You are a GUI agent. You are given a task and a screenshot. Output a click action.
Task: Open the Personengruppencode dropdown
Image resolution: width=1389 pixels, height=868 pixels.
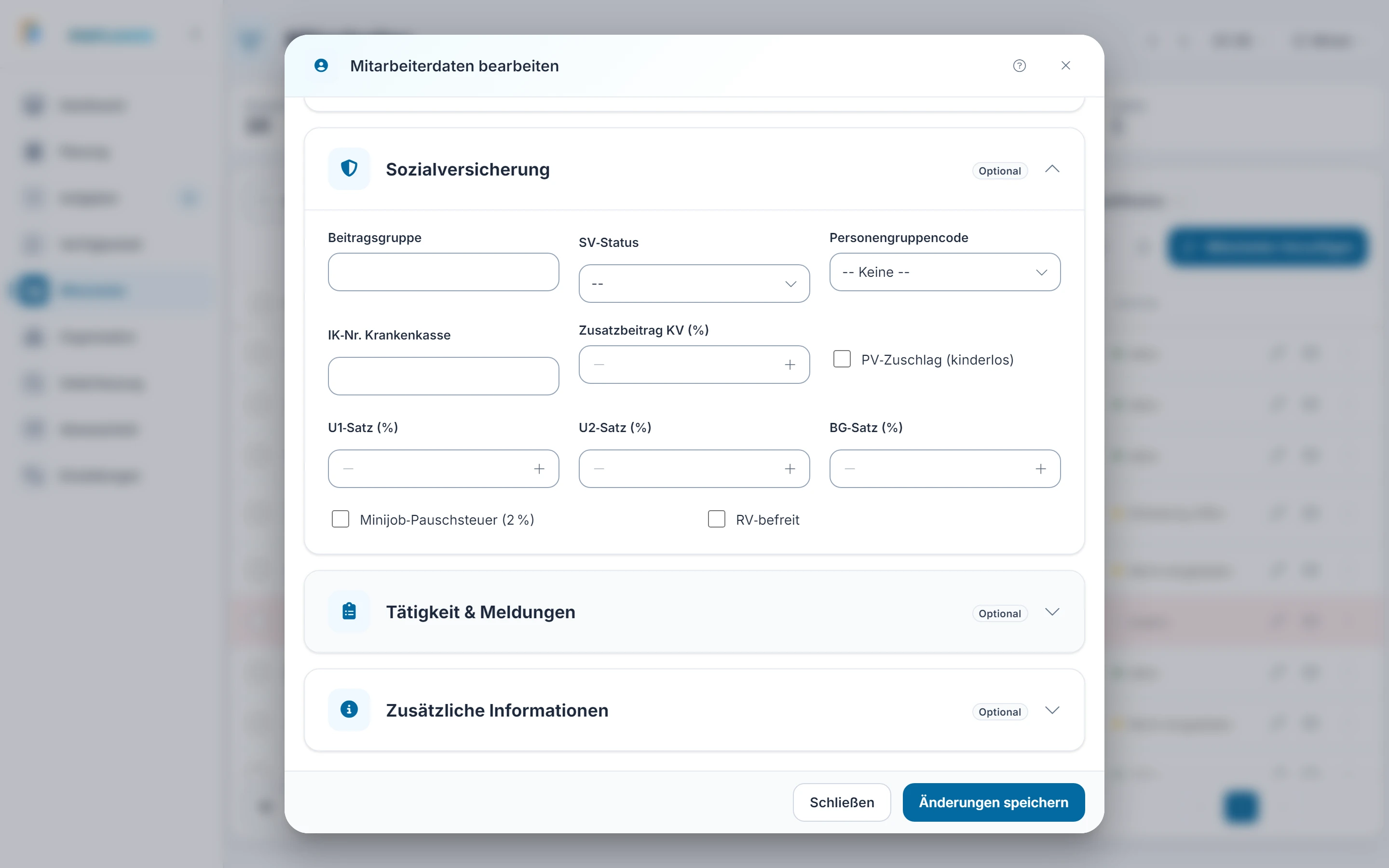tap(945, 272)
